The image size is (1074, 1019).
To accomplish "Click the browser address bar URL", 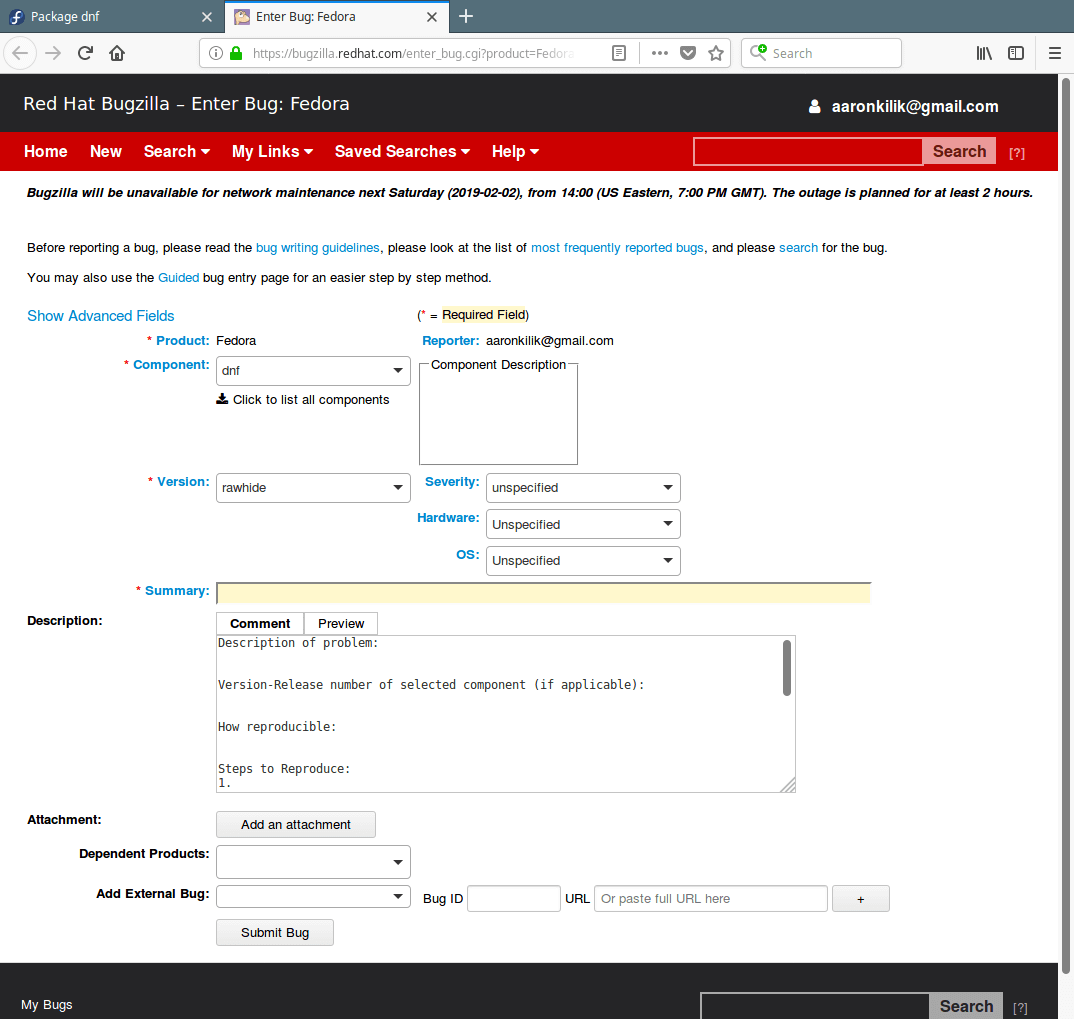I will click(x=413, y=53).
